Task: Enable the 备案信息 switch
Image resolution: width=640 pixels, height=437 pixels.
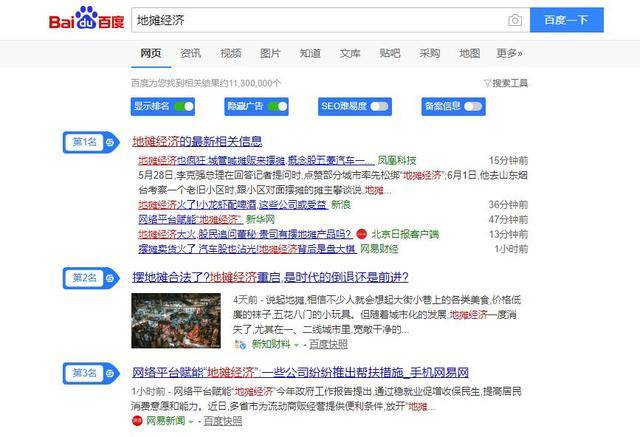Action: coord(472,106)
